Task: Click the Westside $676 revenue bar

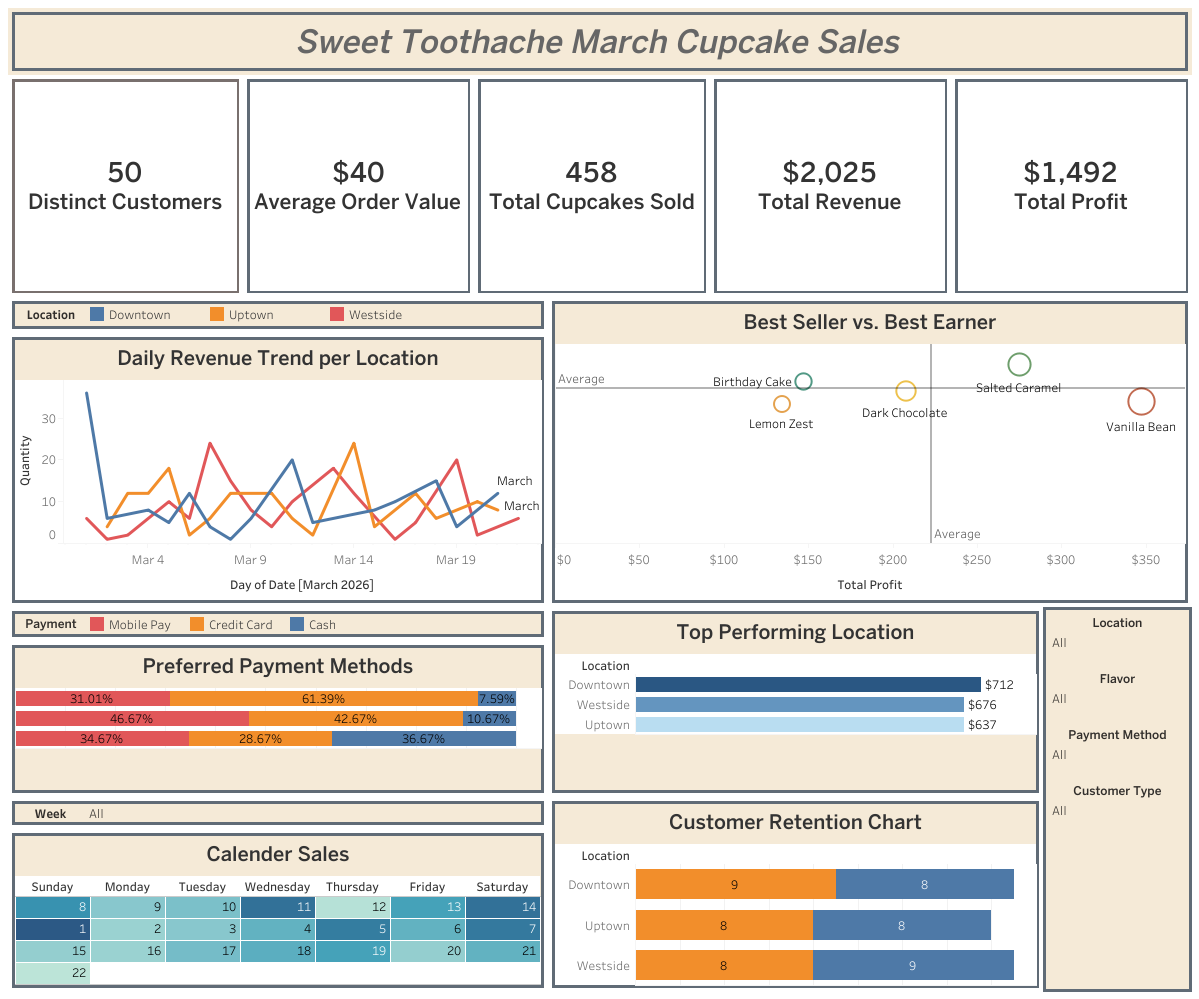Action: point(799,705)
